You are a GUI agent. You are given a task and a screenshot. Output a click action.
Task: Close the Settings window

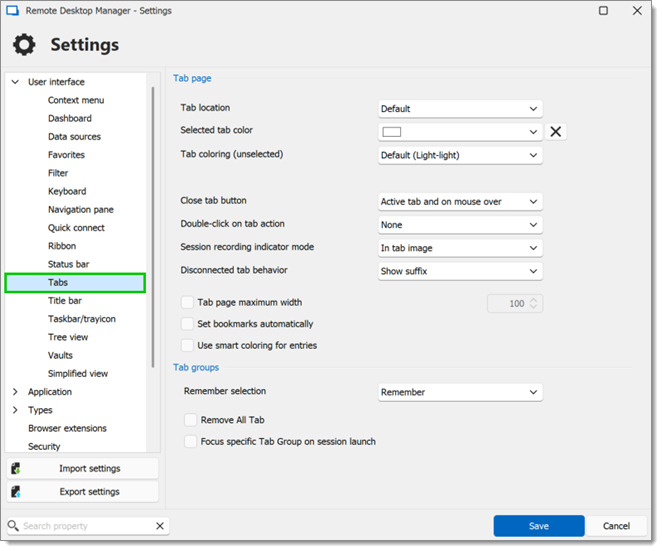(x=637, y=11)
